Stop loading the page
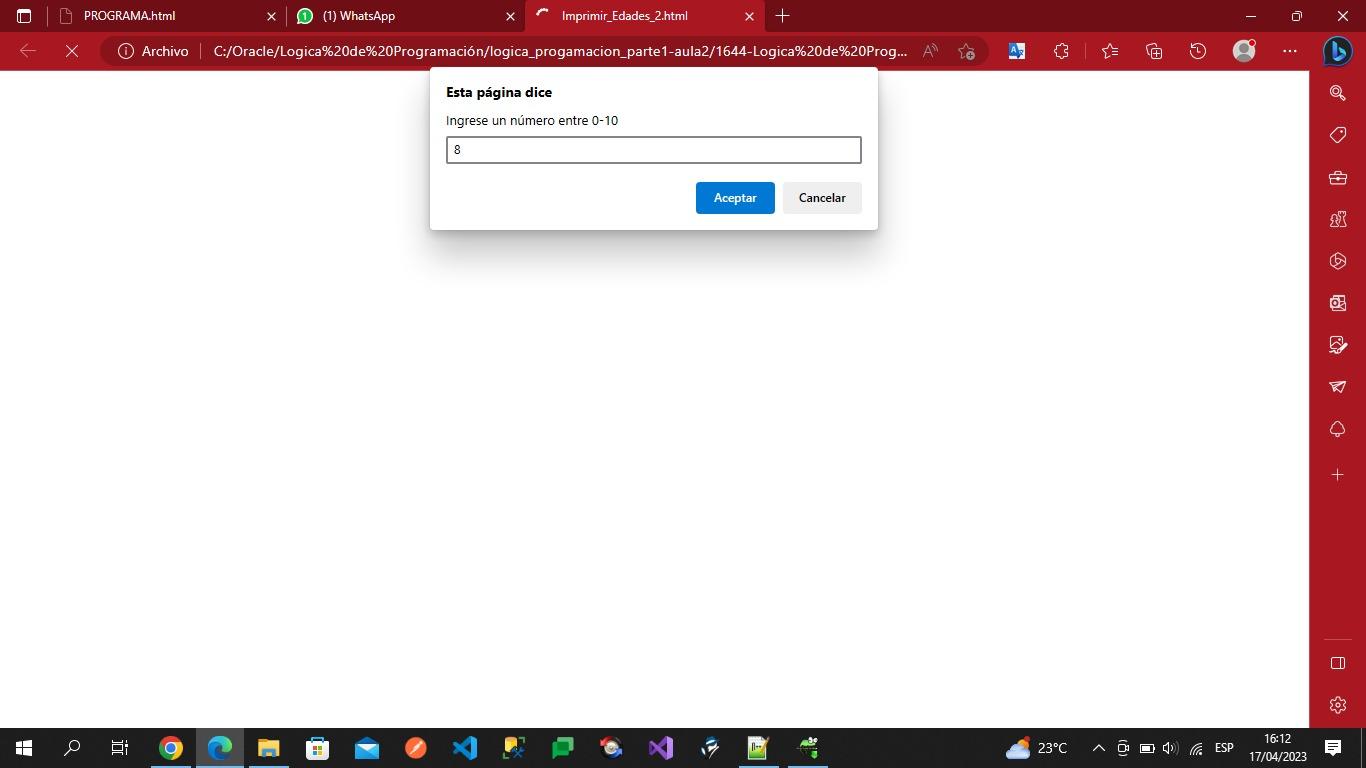This screenshot has height=768, width=1366. pyautogui.click(x=72, y=51)
